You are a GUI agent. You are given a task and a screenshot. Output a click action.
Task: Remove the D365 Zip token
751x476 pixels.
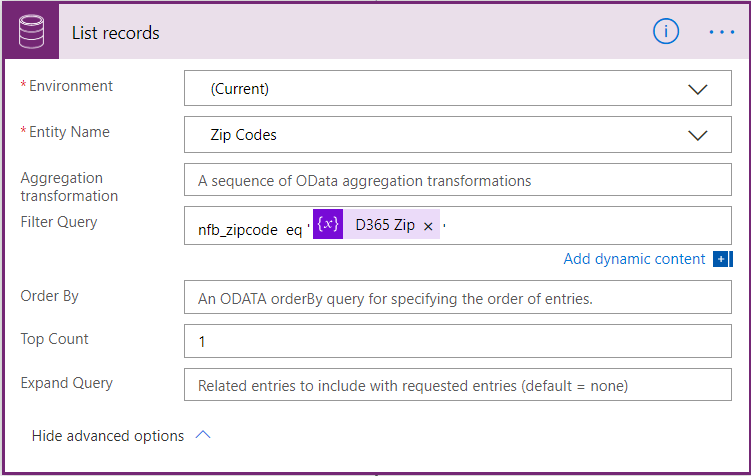pyautogui.click(x=428, y=227)
